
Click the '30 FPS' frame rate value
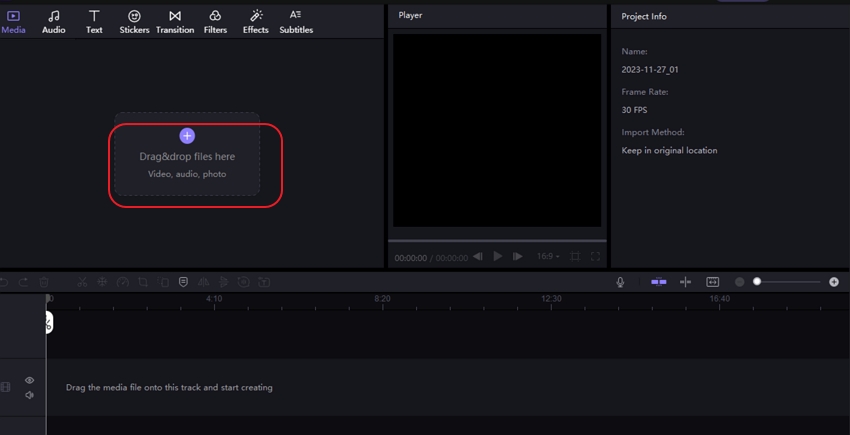[634, 110]
